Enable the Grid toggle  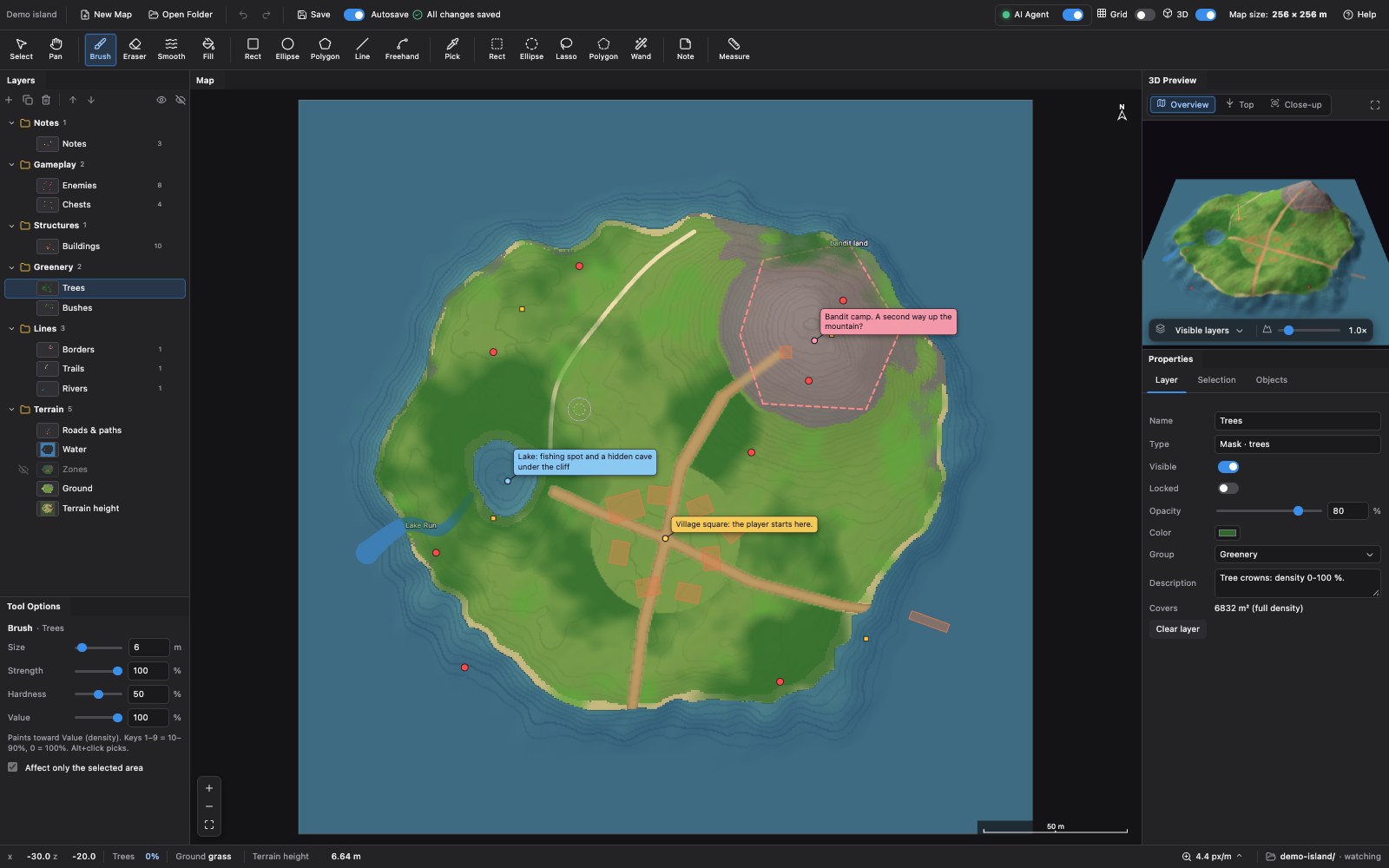click(x=1144, y=15)
